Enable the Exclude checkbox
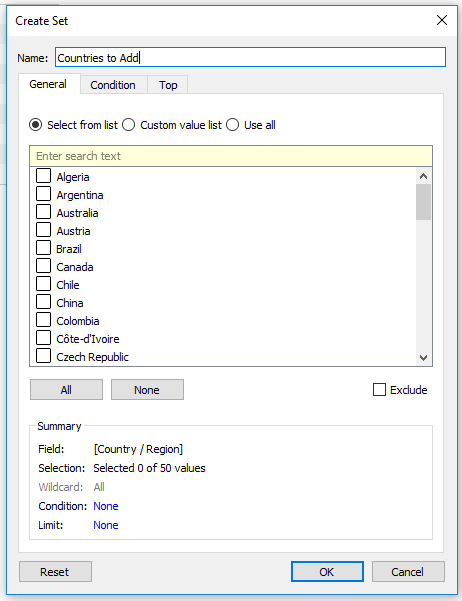Screen dimensions: 462x601 pos(379,389)
